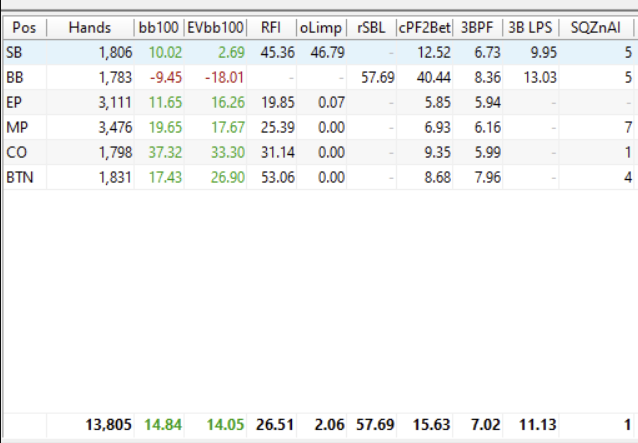The width and height of the screenshot is (638, 443).
Task: Click the bb100 column header
Action: click(159, 28)
